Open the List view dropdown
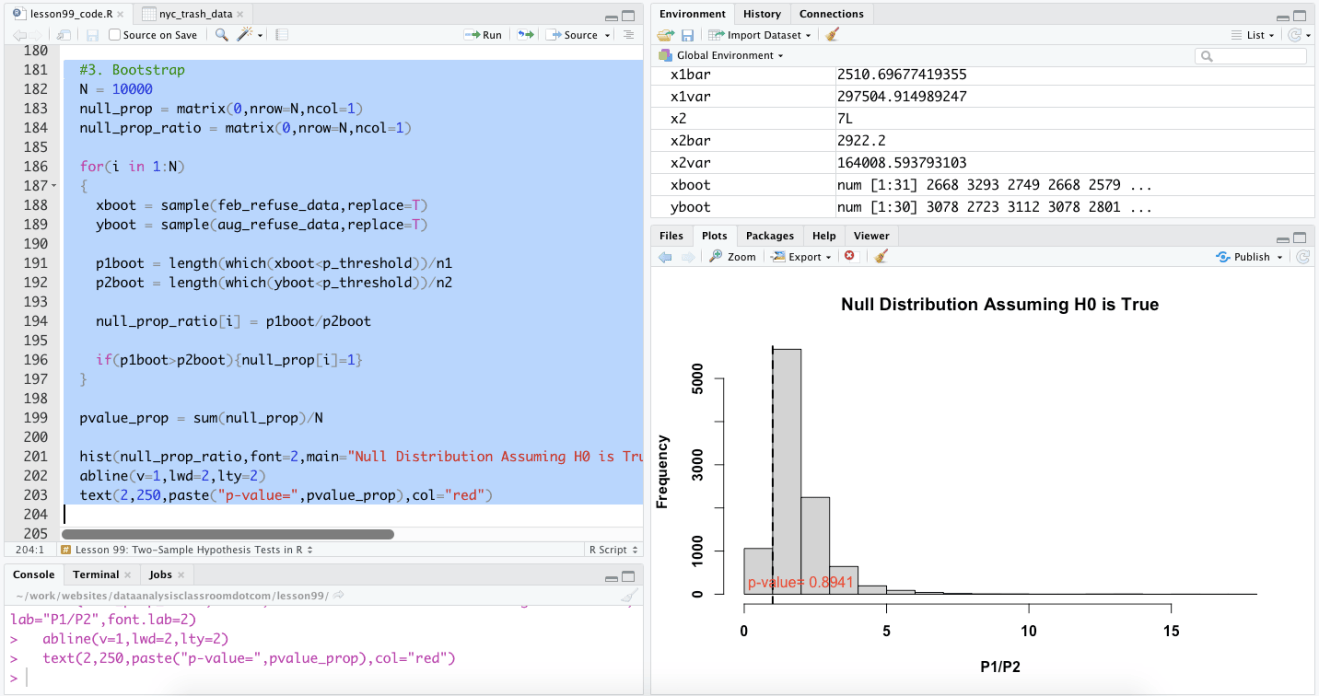The image size is (1319, 696). click(x=1253, y=35)
